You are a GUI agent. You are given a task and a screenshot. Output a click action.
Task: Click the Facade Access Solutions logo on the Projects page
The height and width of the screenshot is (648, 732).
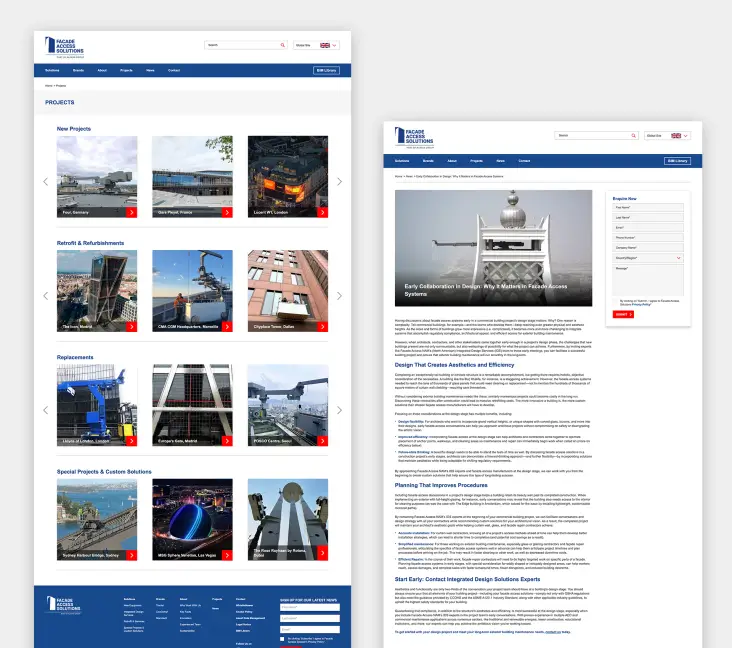click(x=65, y=46)
